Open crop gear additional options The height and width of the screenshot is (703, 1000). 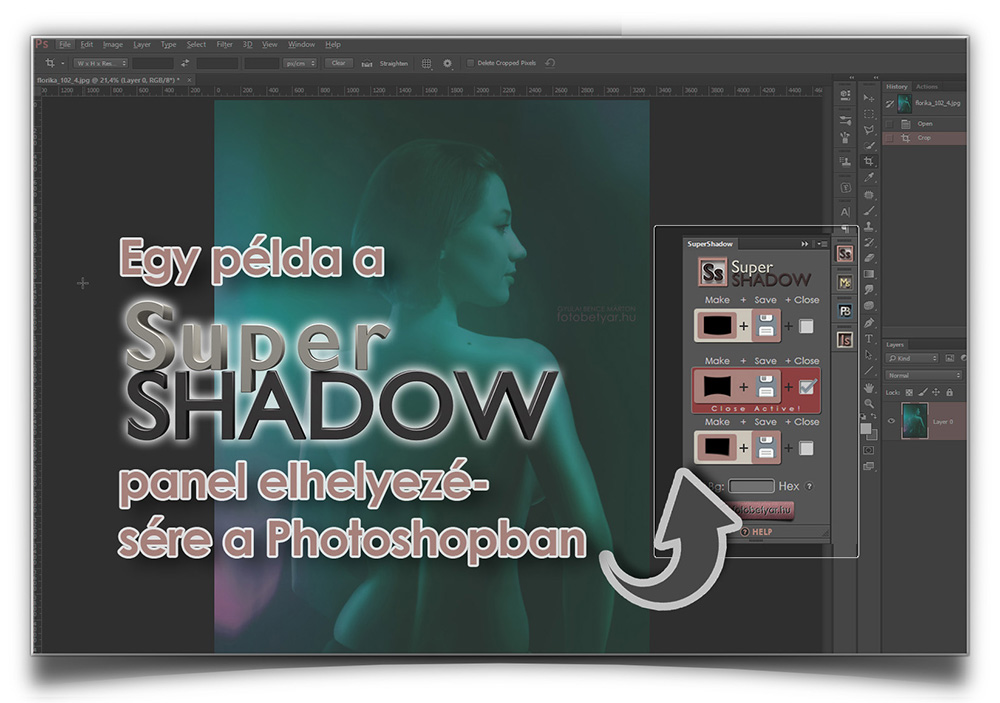[447, 63]
